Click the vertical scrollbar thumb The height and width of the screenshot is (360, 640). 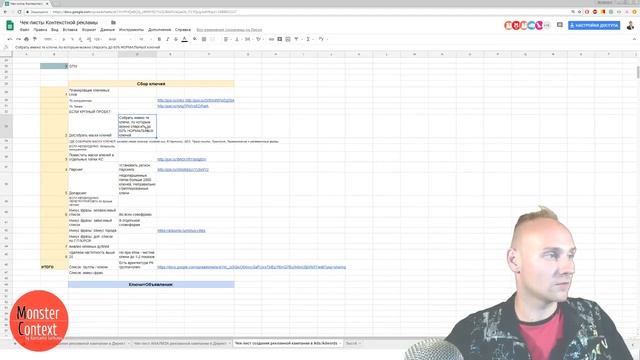[x=638, y=71]
